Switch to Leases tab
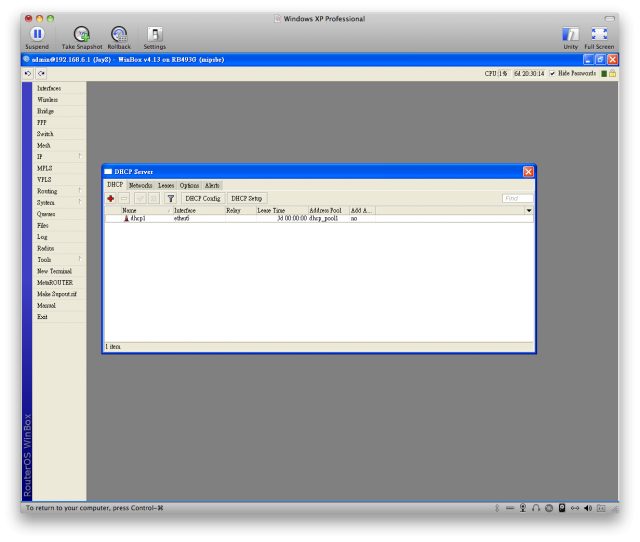The width and height of the screenshot is (640, 542). (166, 185)
